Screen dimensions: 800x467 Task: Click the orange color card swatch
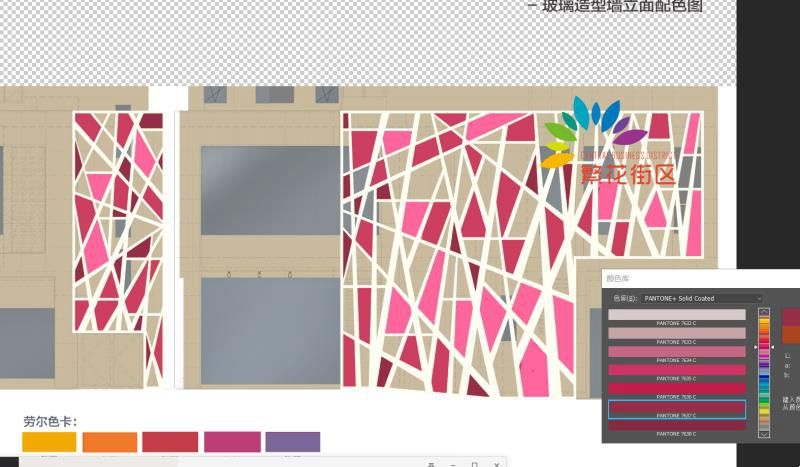point(110,441)
